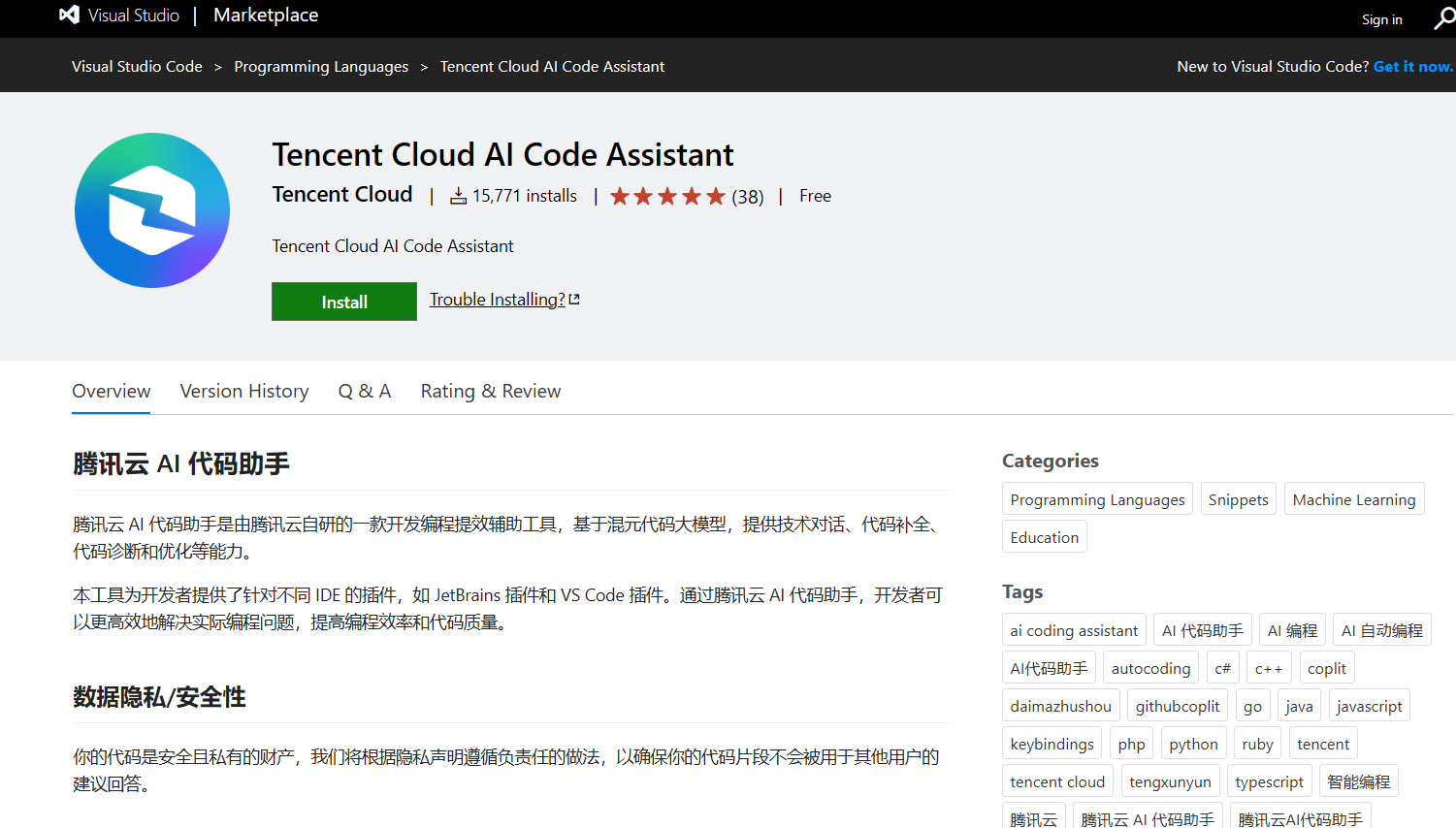The width and height of the screenshot is (1456, 828).
Task: Click Sign in
Action: pos(1381,19)
